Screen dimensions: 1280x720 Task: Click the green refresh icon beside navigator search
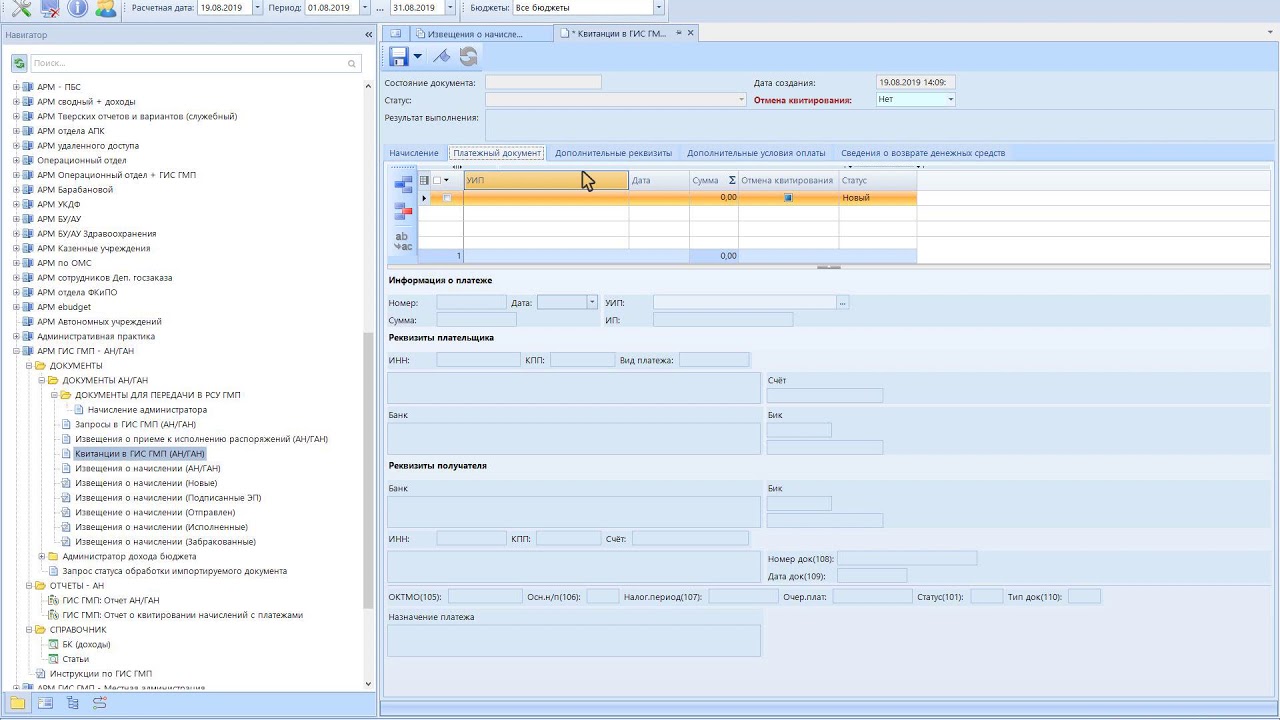[x=19, y=63]
